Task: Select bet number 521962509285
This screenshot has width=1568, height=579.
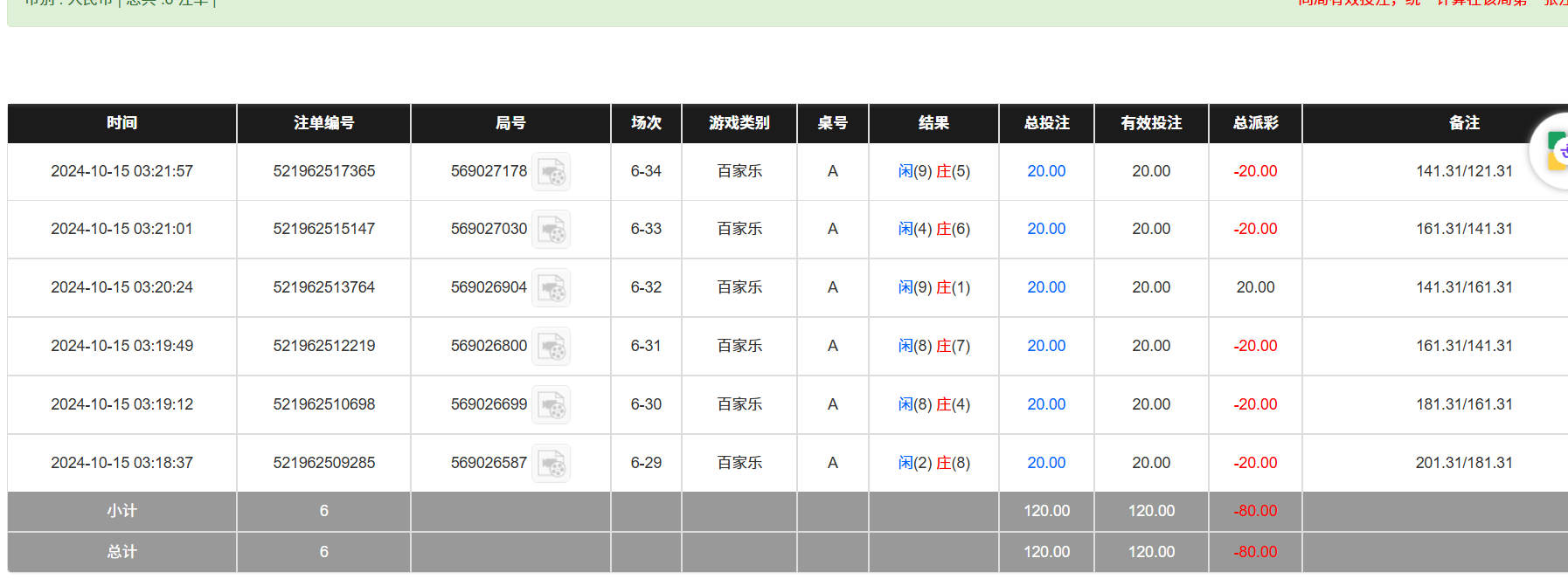Action: 323,463
